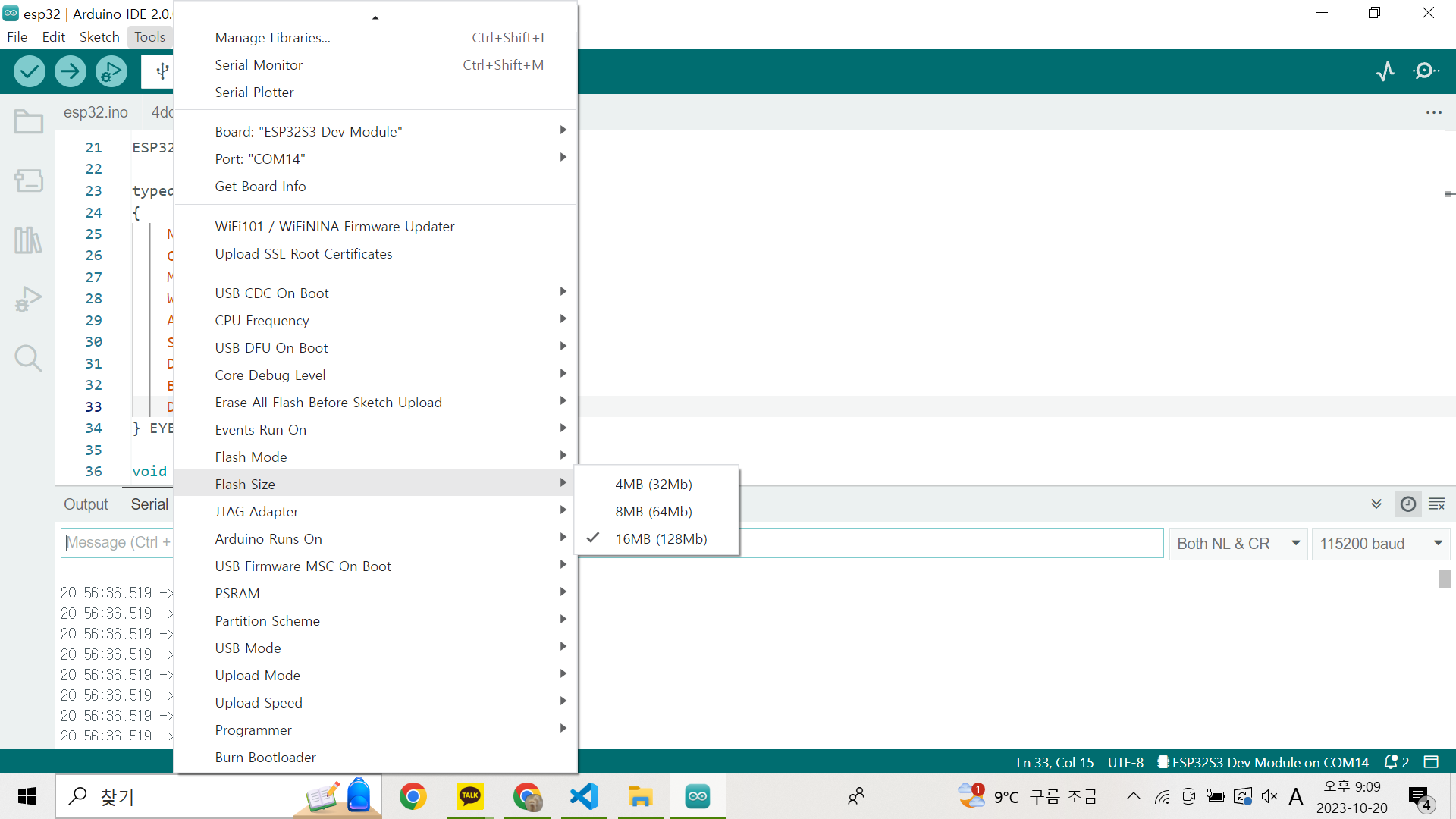The height and width of the screenshot is (819, 1456).
Task: Open the Boards Manager sidebar icon
Action: click(29, 180)
